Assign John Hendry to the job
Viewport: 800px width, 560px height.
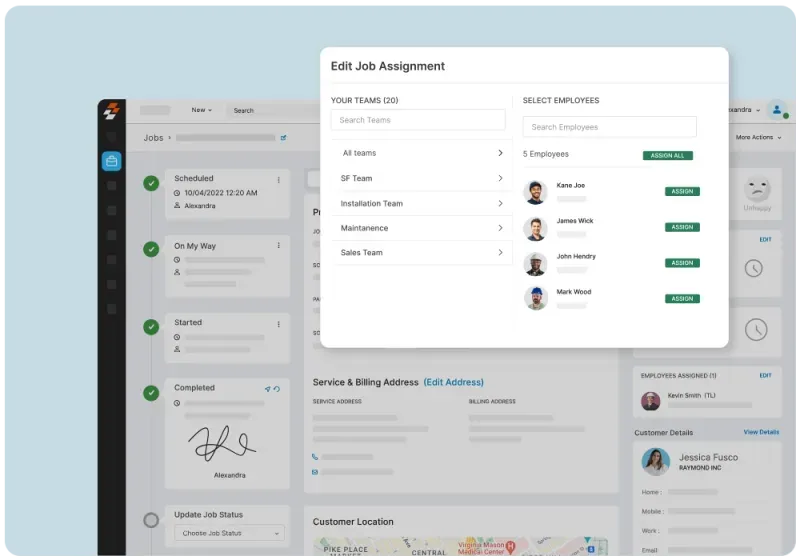(x=682, y=263)
